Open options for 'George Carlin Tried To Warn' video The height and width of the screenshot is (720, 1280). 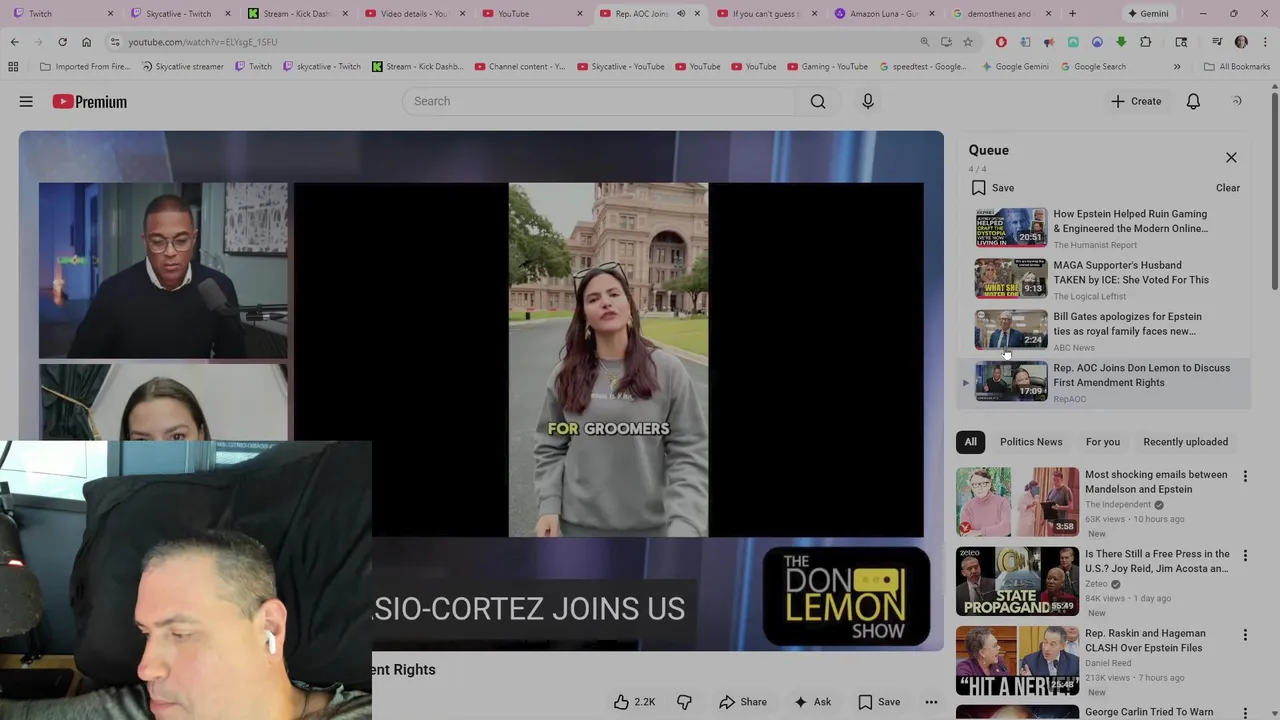pos(1245,714)
